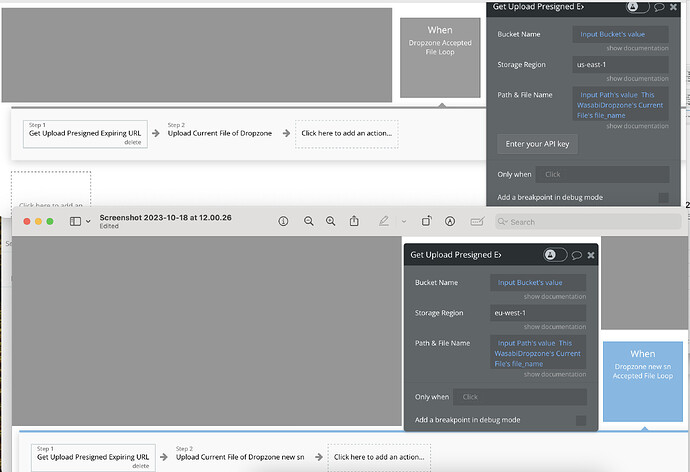Toggle the switch in upper Get Upload panel header
The width and height of the screenshot is (690, 472).
[x=638, y=7]
